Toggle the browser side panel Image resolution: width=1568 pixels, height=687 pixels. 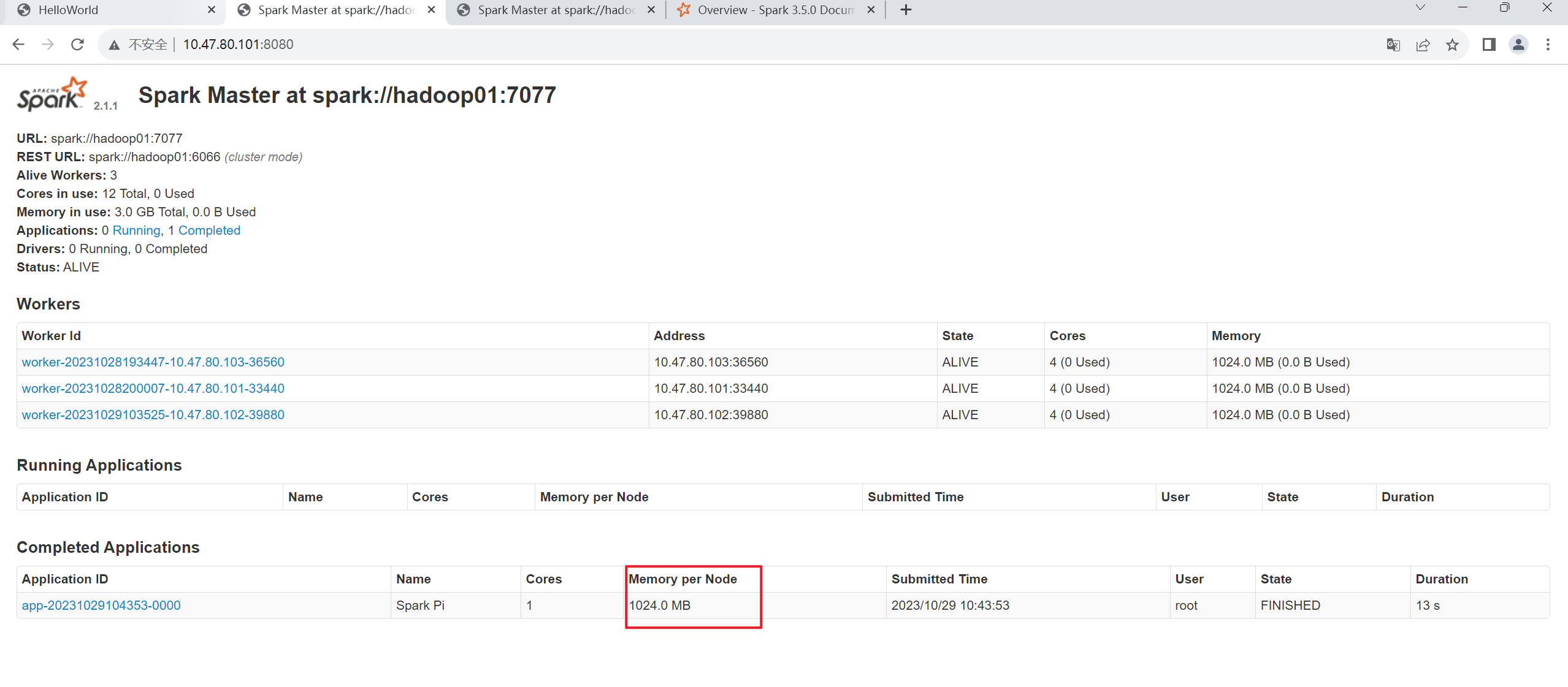[x=1489, y=44]
